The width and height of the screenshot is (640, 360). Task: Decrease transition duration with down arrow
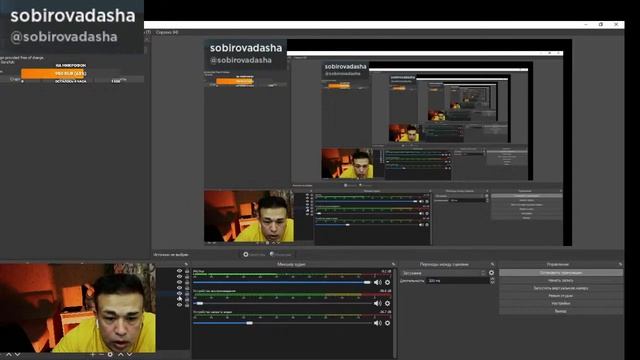point(492,282)
